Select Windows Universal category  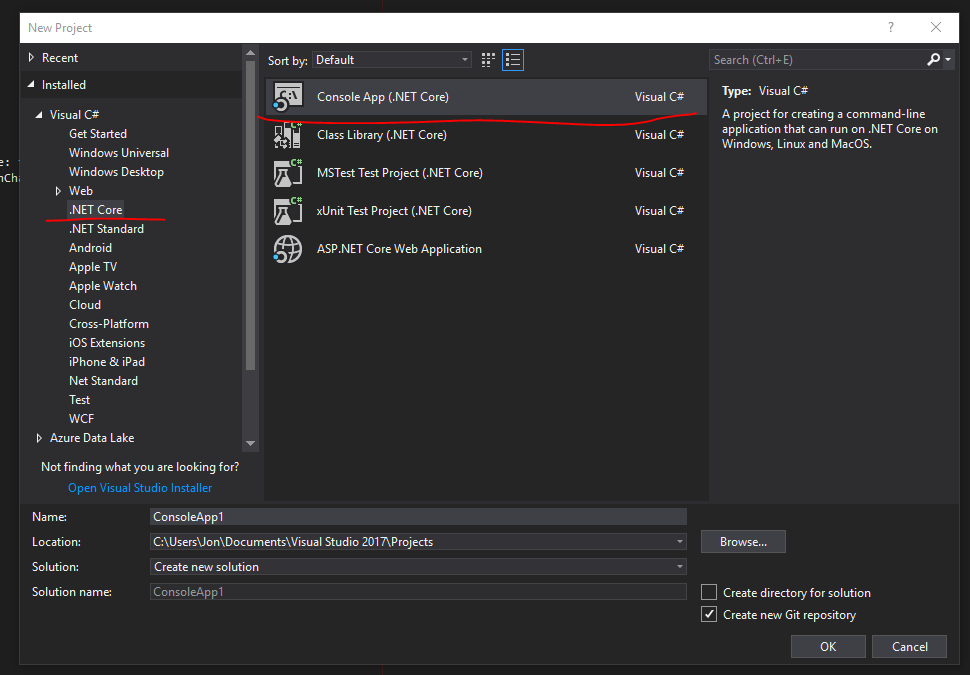pos(119,153)
